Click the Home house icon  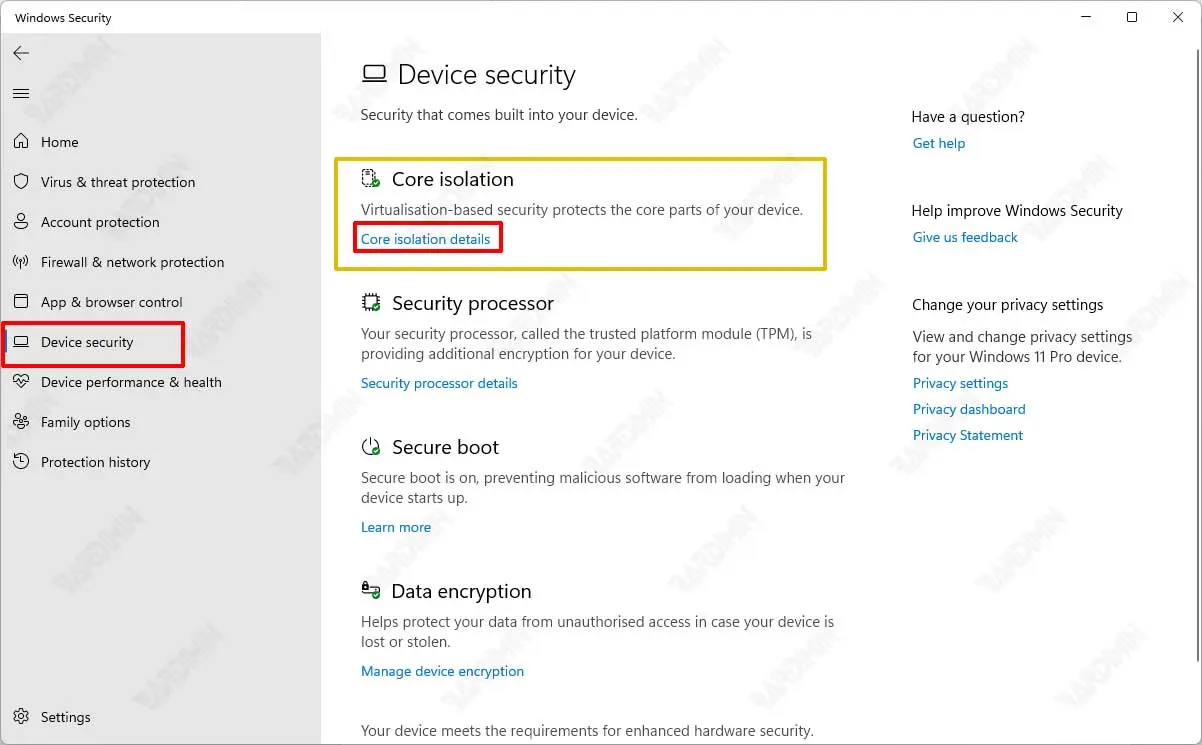click(x=21, y=142)
